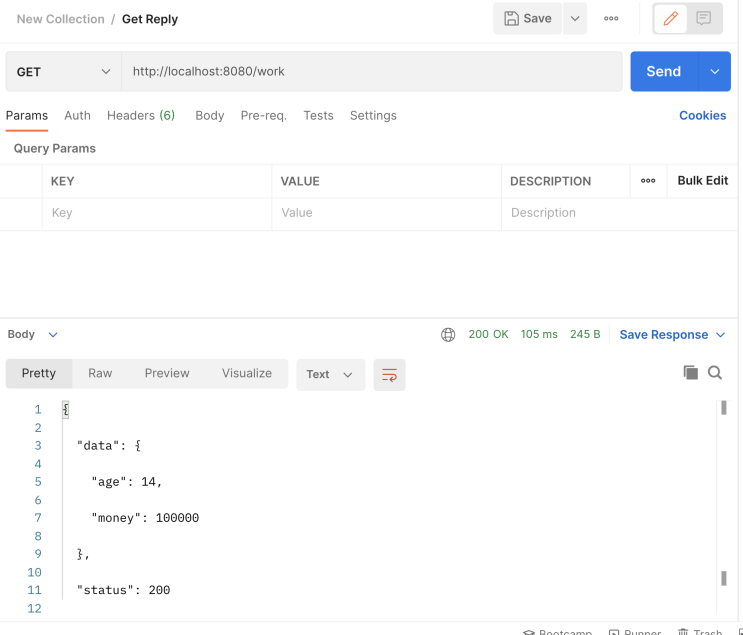Screen dimensions: 743x635
Task: Select the Pretty response view
Action: click(39, 373)
